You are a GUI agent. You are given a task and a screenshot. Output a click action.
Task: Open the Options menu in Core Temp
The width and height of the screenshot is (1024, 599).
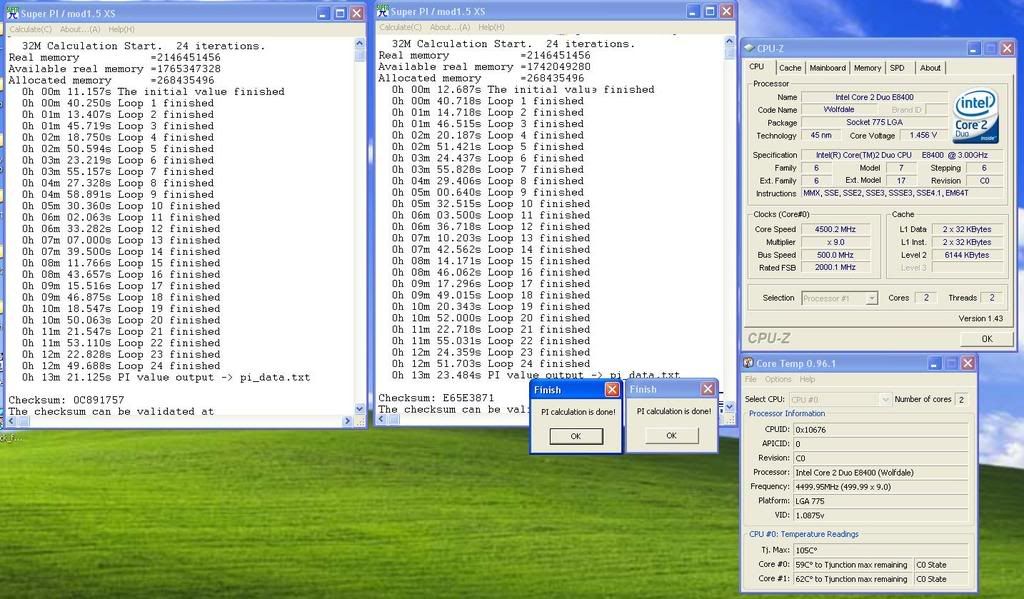pos(778,380)
